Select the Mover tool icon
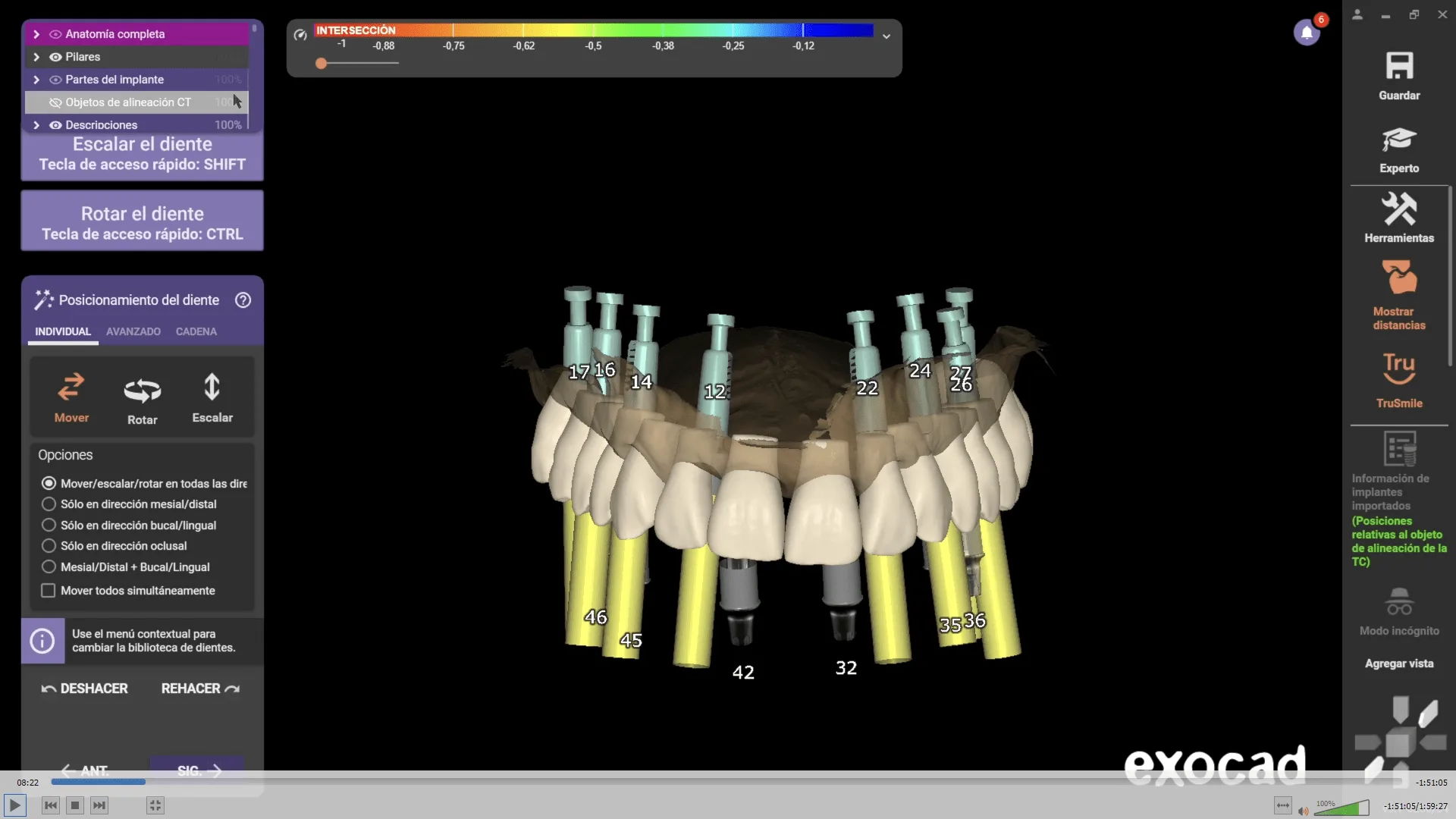Image resolution: width=1456 pixels, height=819 pixels. pos(71,388)
